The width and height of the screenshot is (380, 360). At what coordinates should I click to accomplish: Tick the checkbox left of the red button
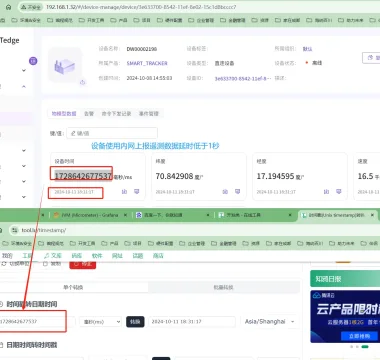pos(46,264)
